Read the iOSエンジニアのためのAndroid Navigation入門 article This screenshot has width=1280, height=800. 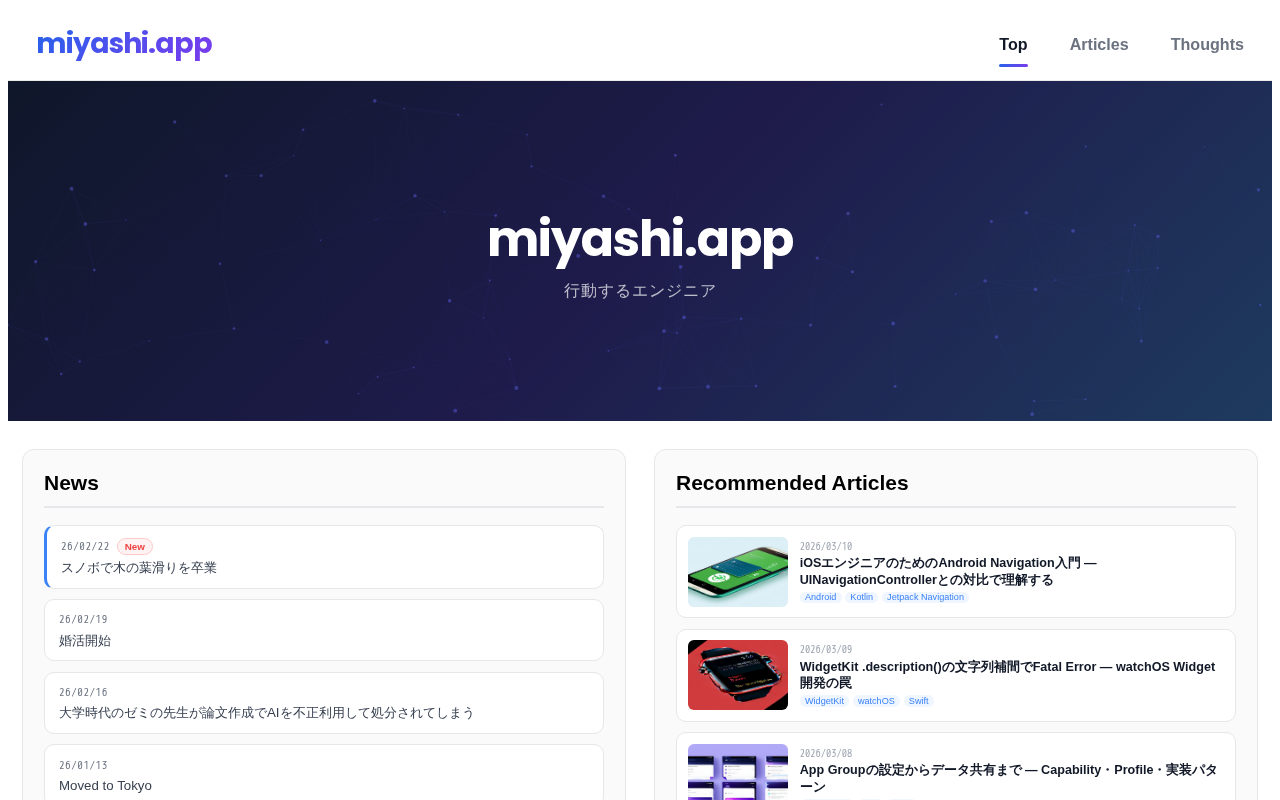[x=948, y=571]
